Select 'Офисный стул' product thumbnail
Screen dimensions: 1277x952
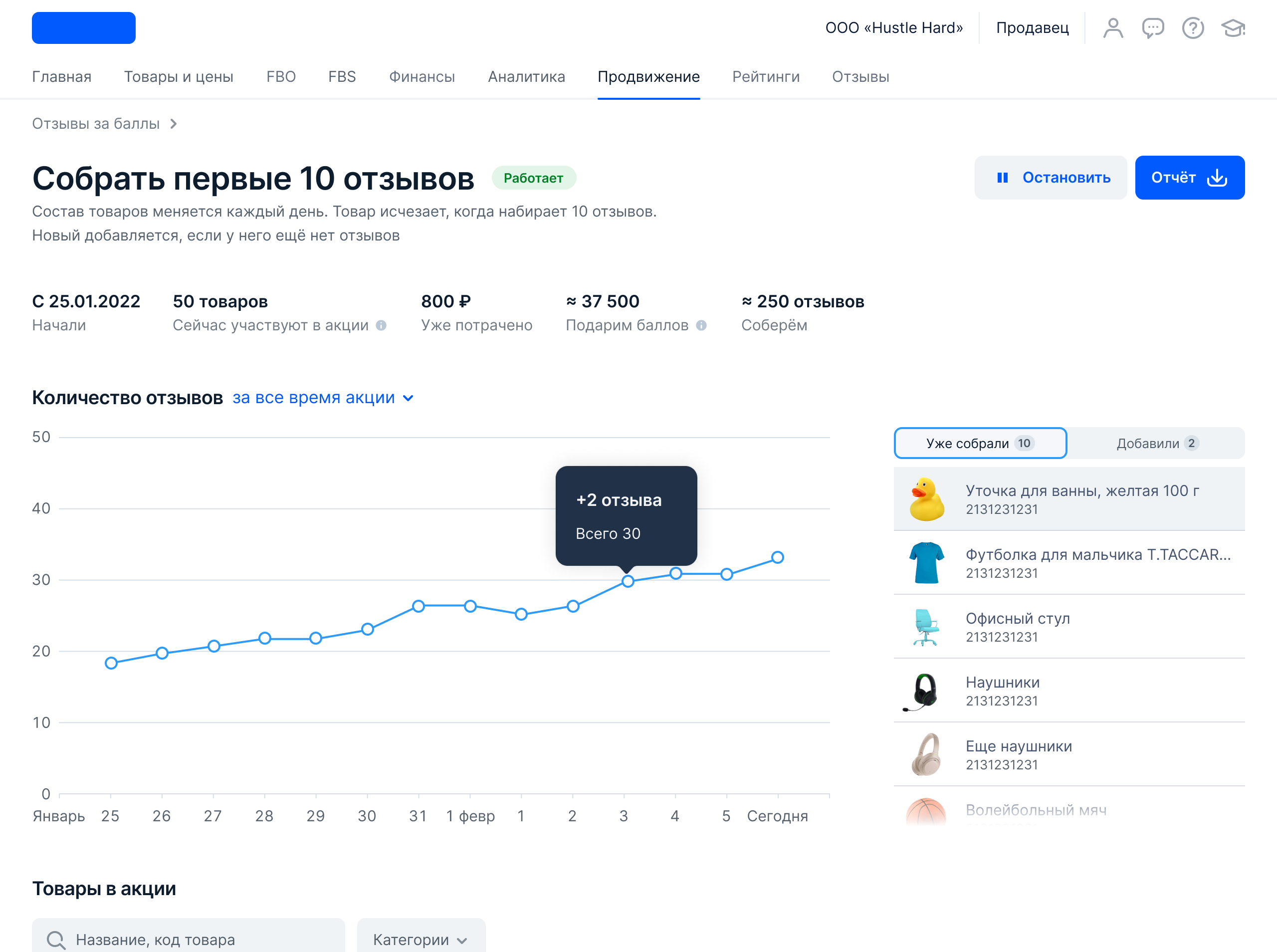926,627
